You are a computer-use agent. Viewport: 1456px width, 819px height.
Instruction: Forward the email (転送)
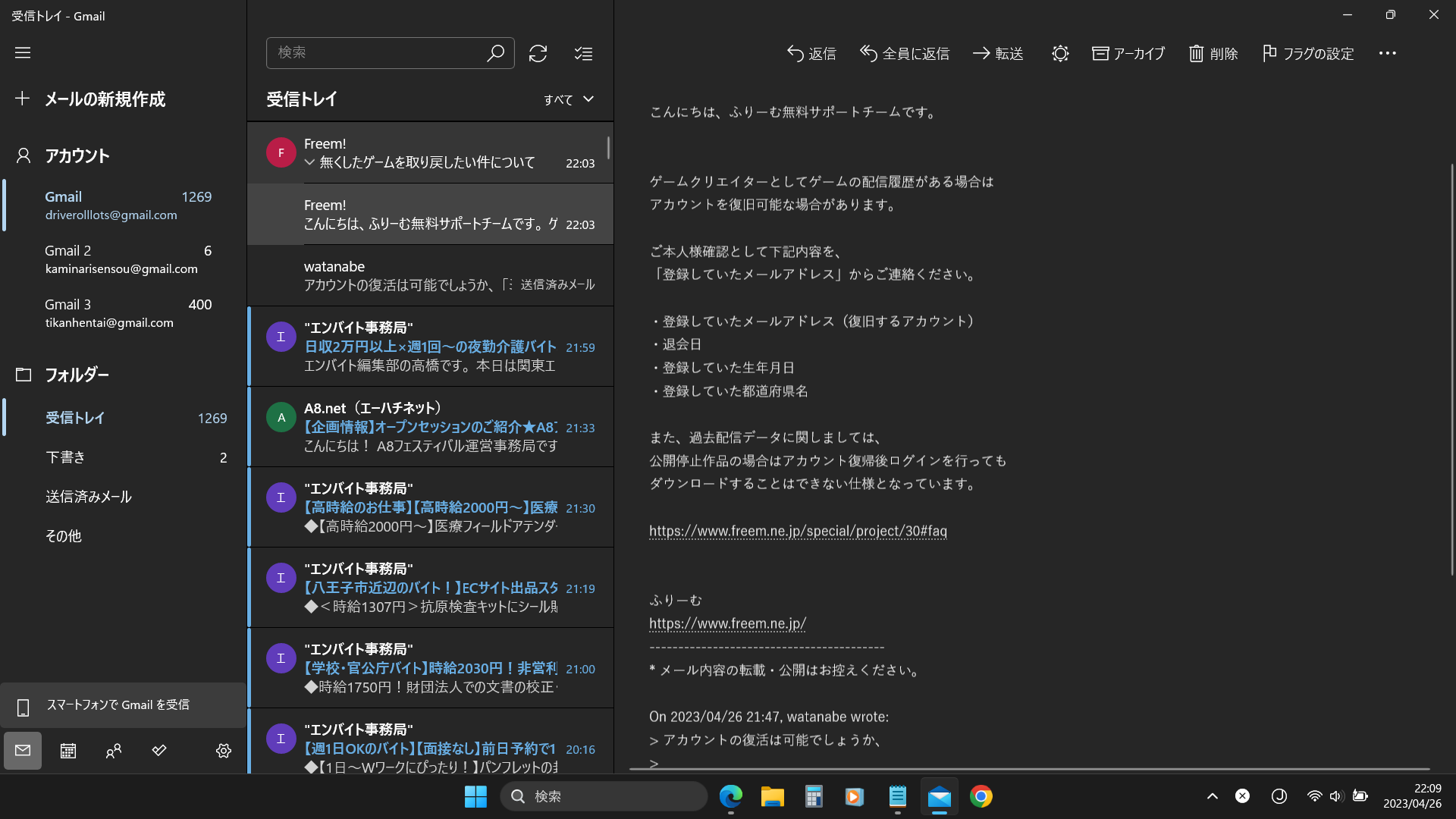[x=998, y=53]
